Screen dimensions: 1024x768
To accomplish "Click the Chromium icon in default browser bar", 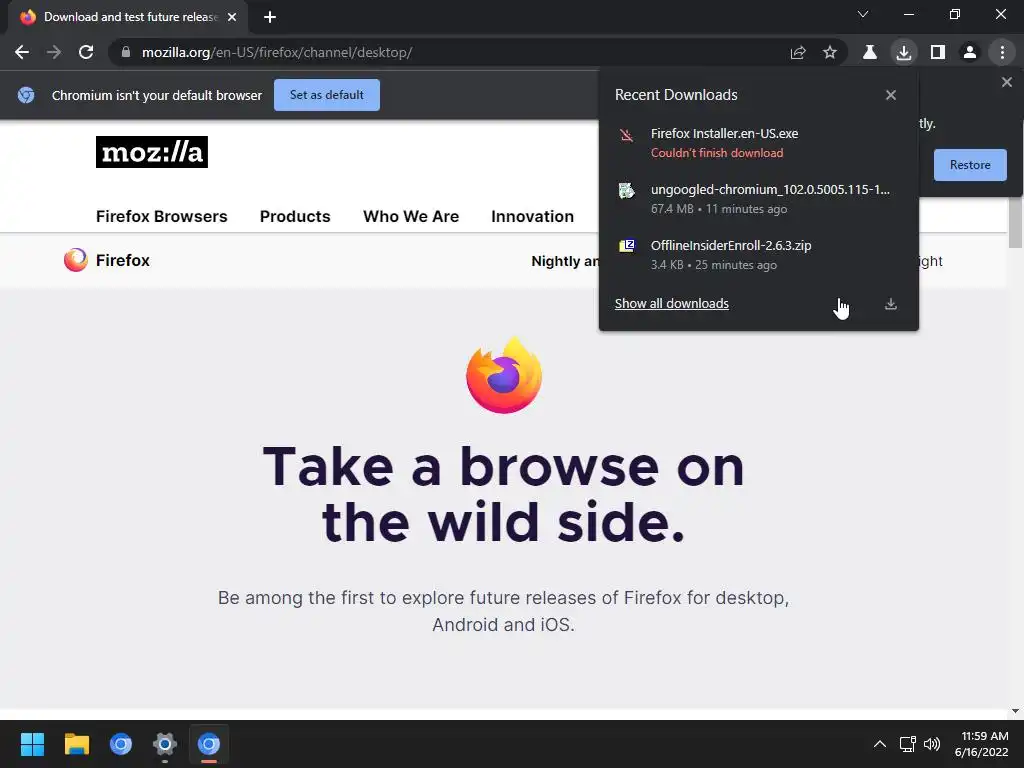I will point(26,95).
